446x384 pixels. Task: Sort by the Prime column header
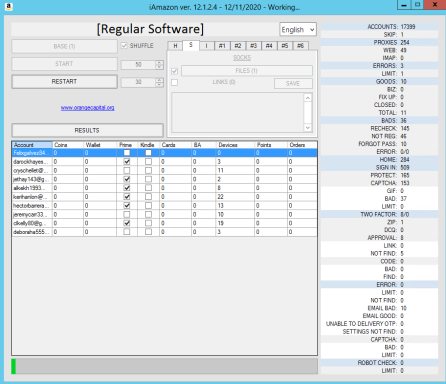coord(127,145)
